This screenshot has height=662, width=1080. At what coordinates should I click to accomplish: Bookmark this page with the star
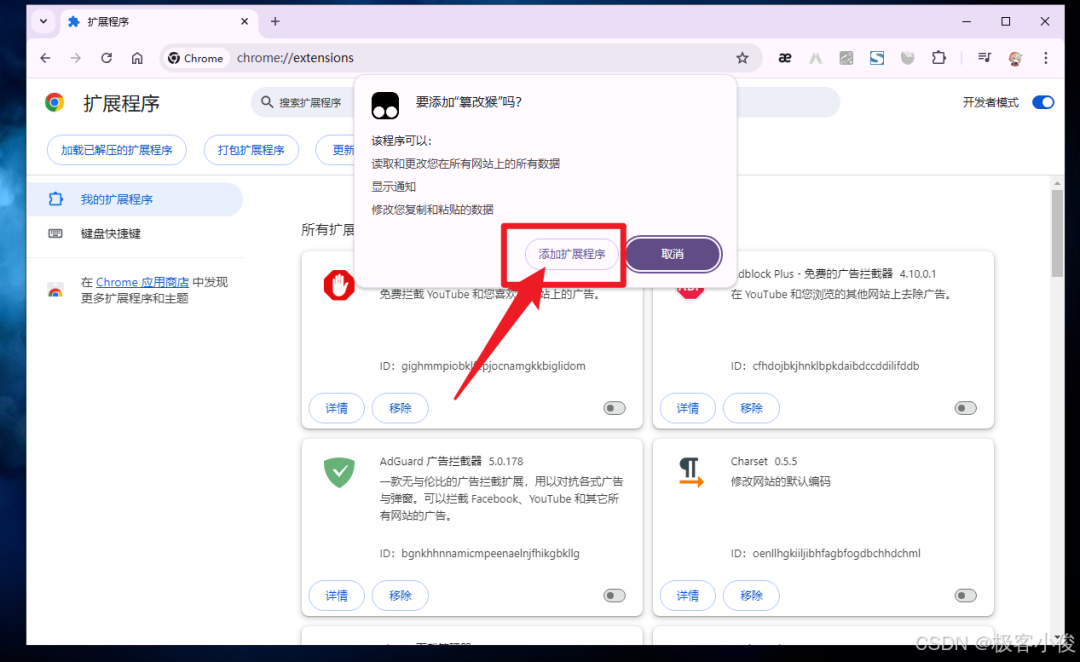(742, 58)
